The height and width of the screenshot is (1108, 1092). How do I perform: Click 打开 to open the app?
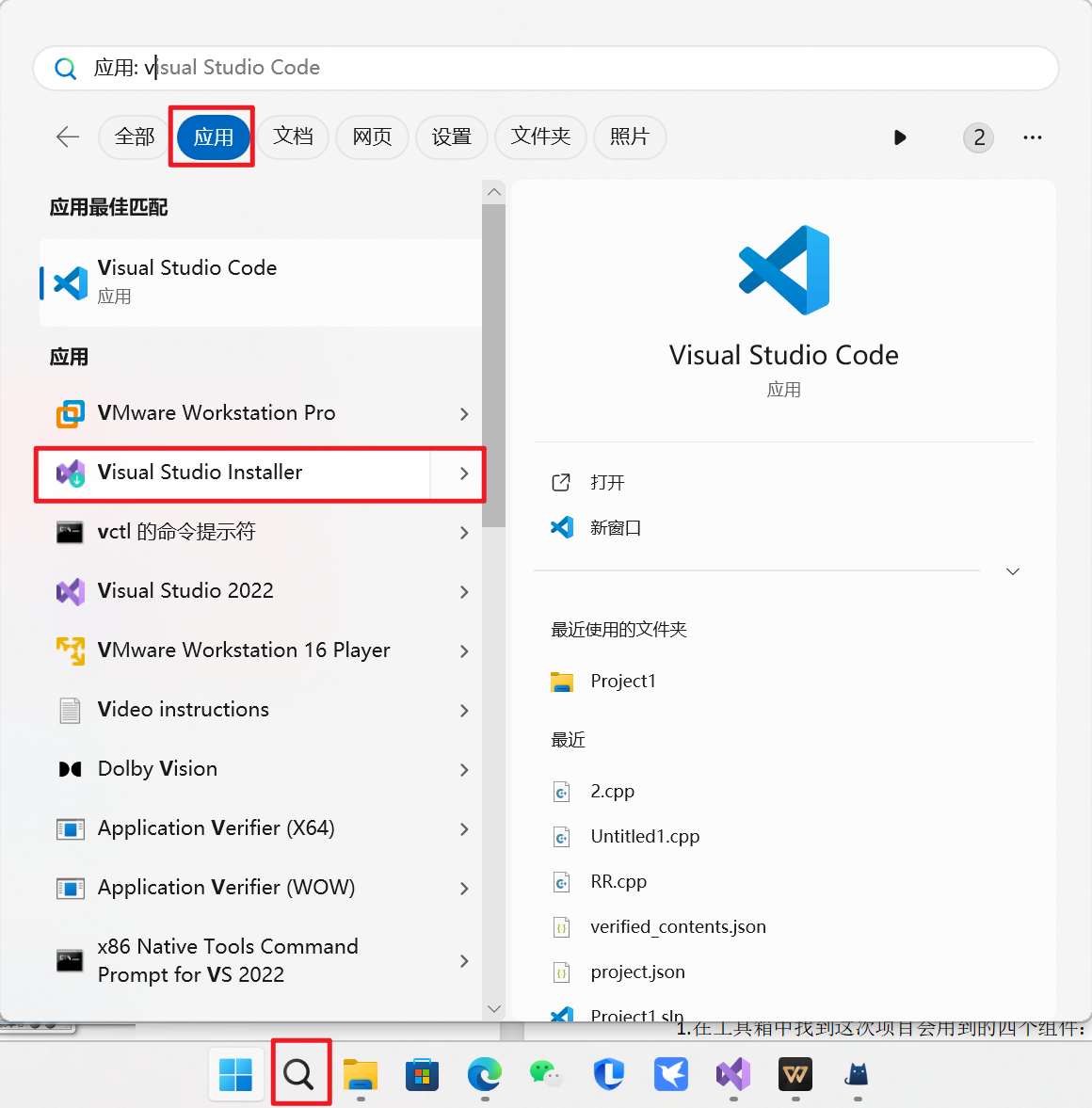[607, 483]
